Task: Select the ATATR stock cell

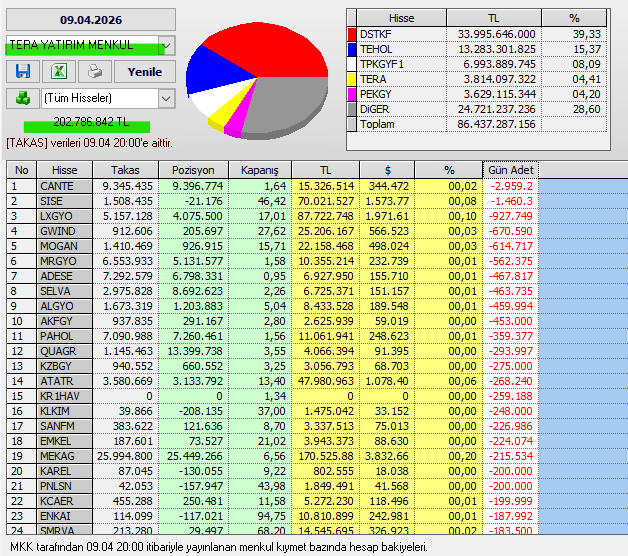Action: pos(64,381)
